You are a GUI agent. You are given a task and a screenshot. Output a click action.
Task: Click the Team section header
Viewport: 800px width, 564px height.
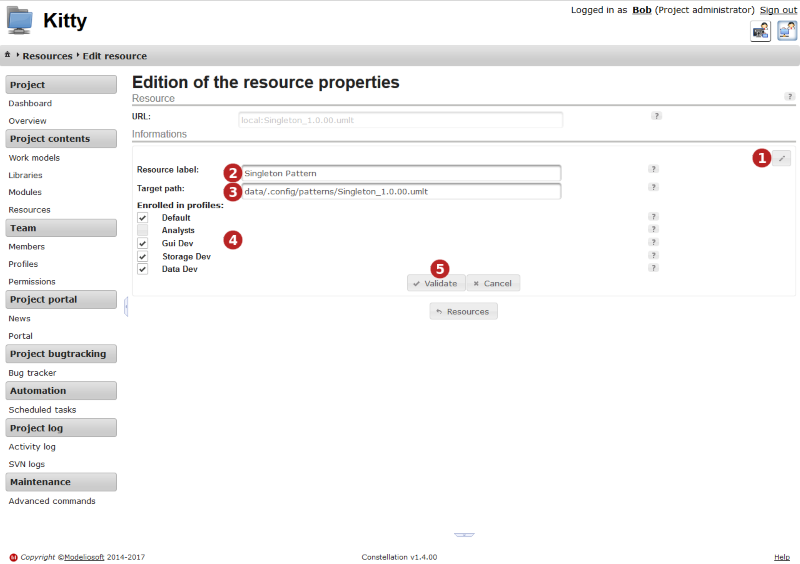pyautogui.click(x=61, y=228)
